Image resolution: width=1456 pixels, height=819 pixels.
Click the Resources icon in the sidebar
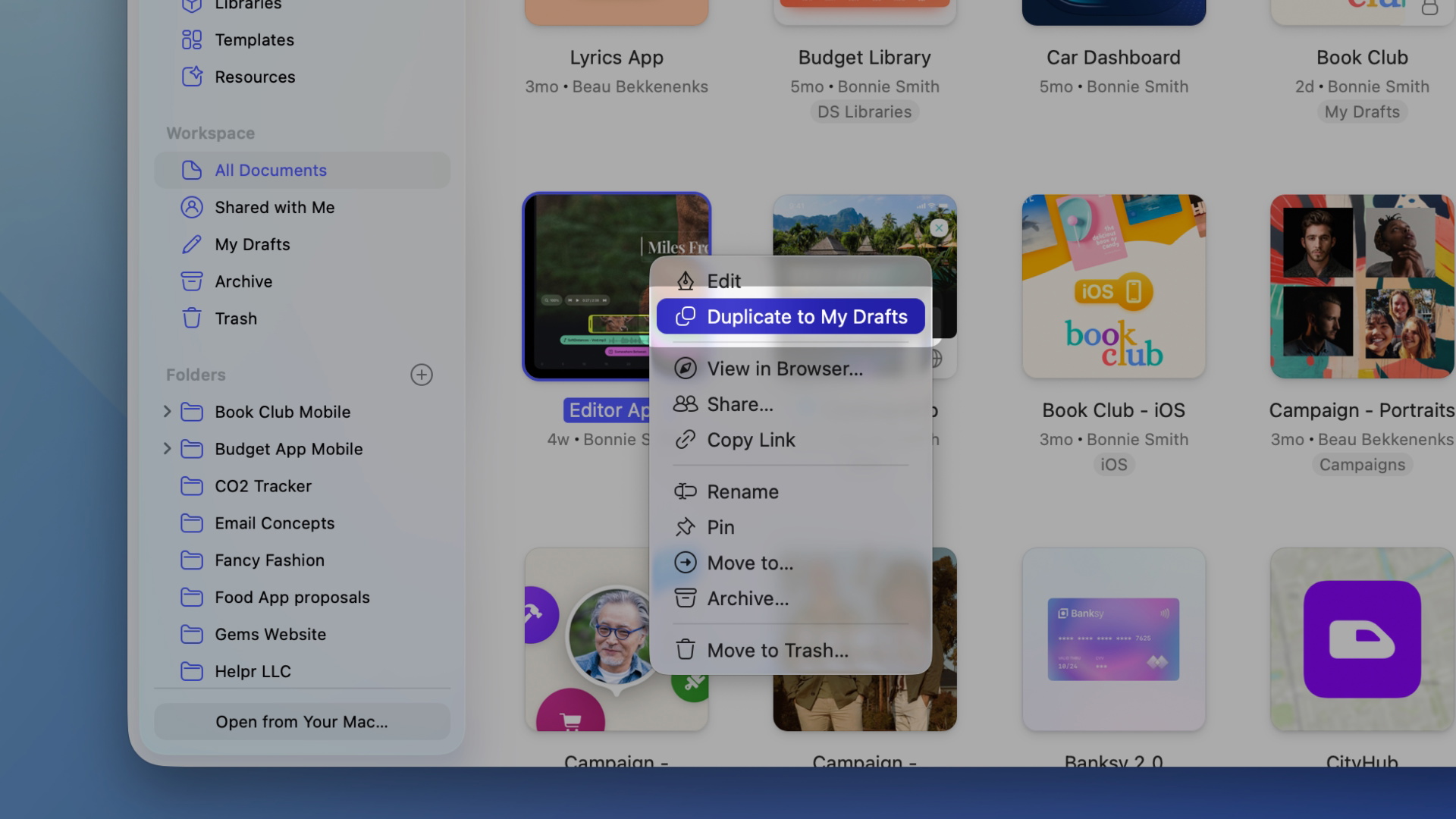click(192, 77)
